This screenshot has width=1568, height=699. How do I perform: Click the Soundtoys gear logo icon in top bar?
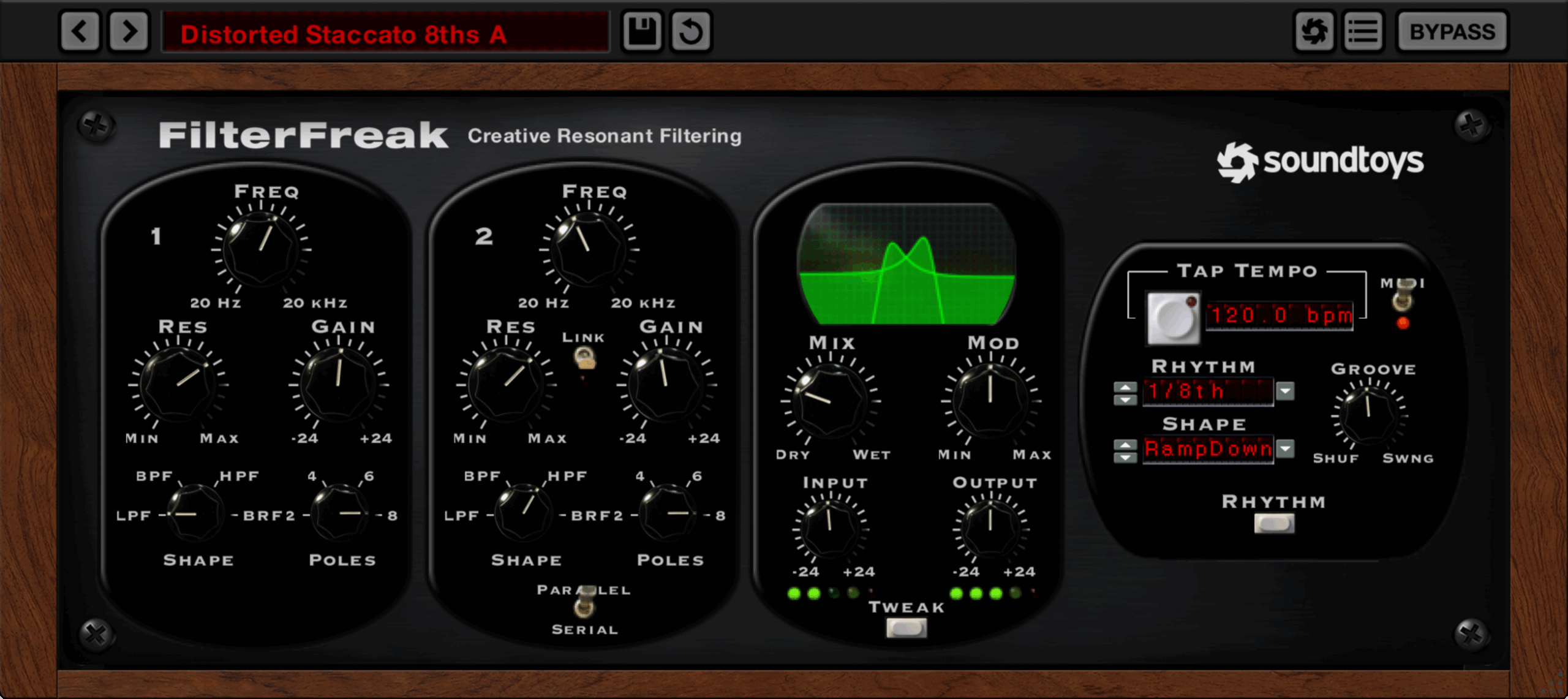click(x=1314, y=31)
